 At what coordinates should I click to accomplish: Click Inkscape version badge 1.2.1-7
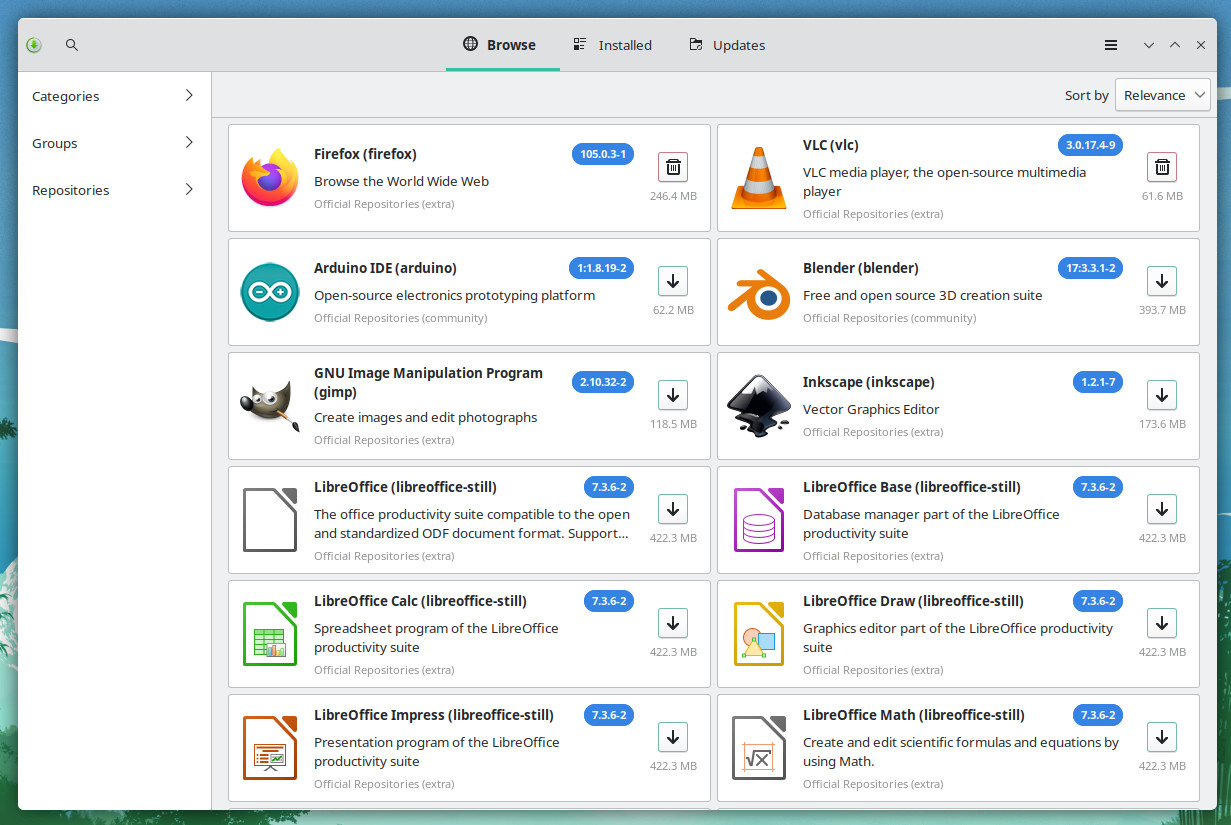click(x=1098, y=382)
